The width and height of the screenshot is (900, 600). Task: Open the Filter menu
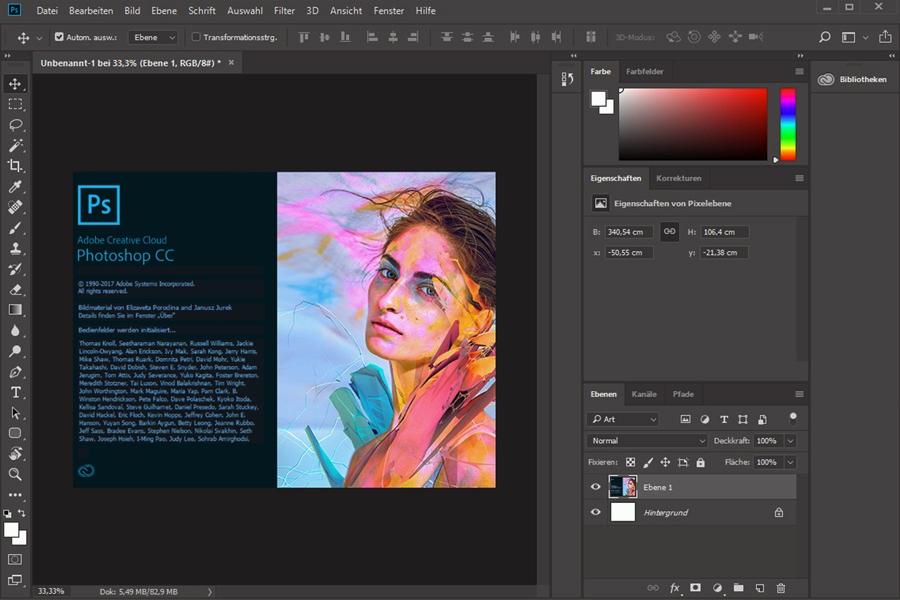pos(284,10)
